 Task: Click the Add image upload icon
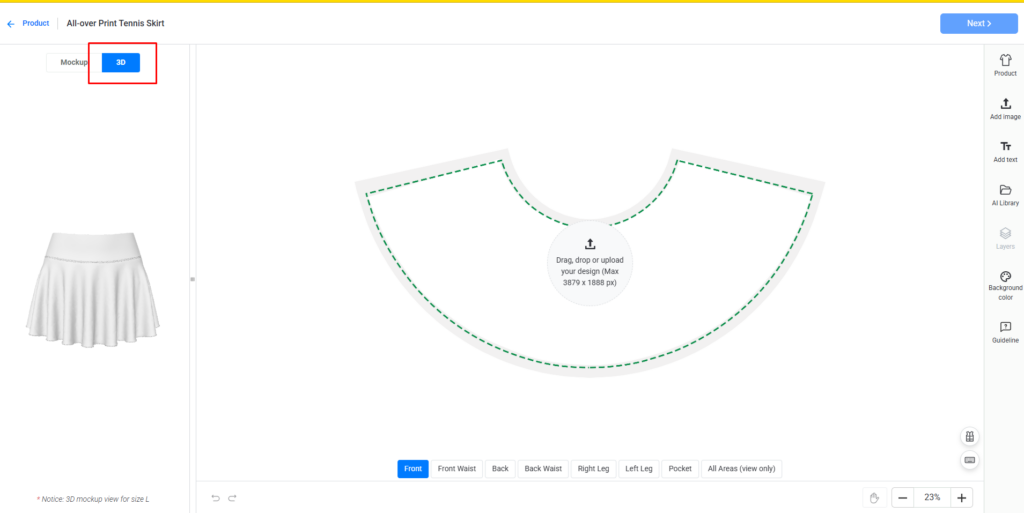pos(1005,108)
